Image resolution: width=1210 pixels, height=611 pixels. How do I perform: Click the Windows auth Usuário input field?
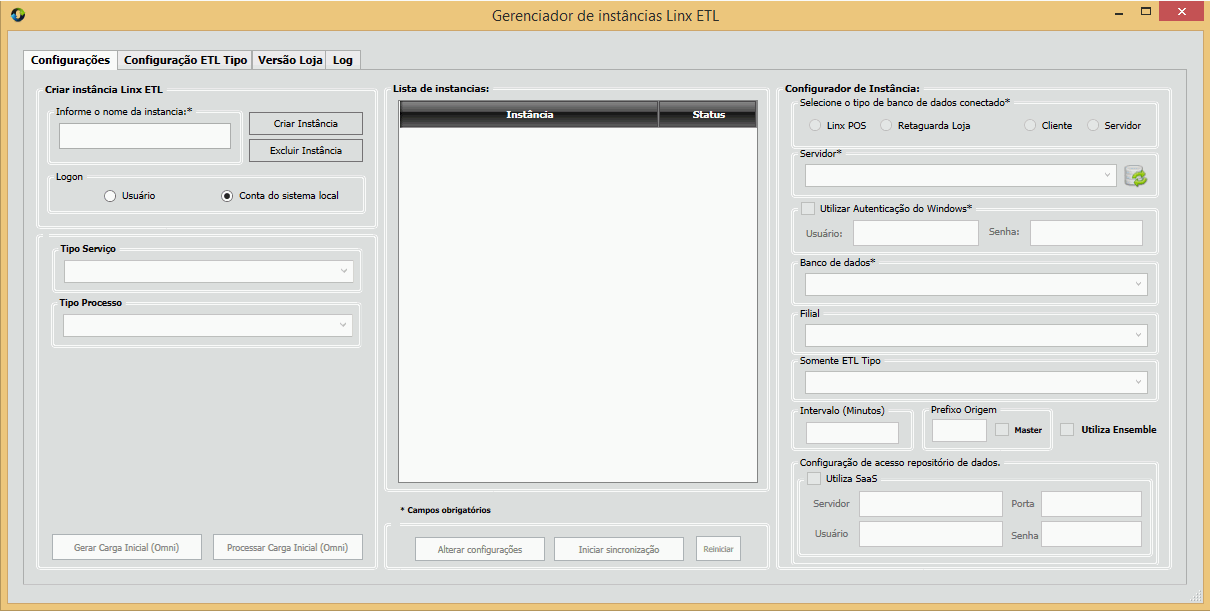point(916,233)
